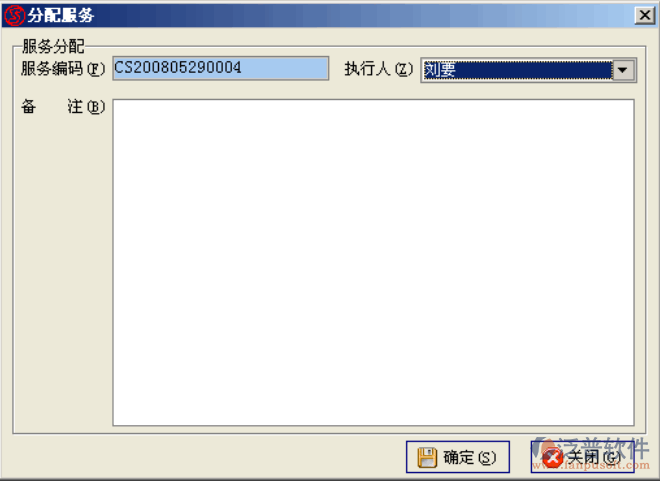Click the 服务编码(F) label
660x481 pixels.
click(x=63, y=69)
